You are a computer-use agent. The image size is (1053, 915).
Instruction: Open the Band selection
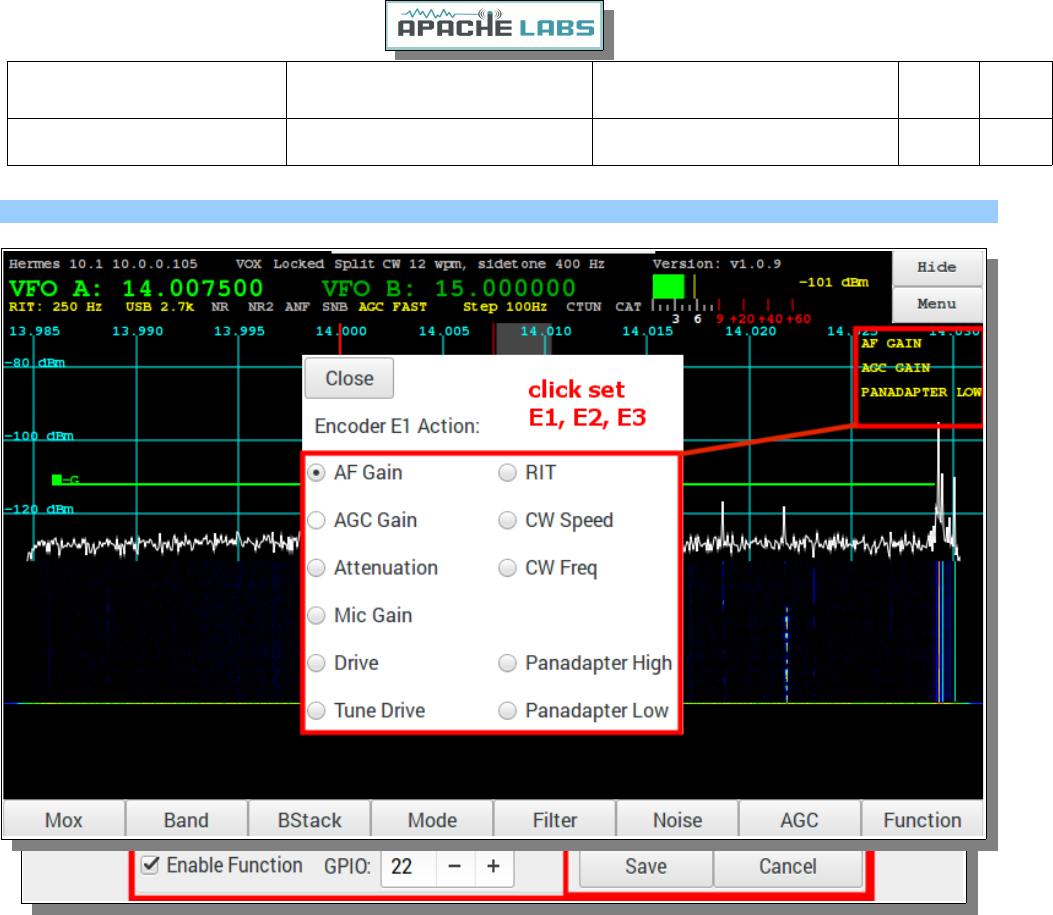187,820
